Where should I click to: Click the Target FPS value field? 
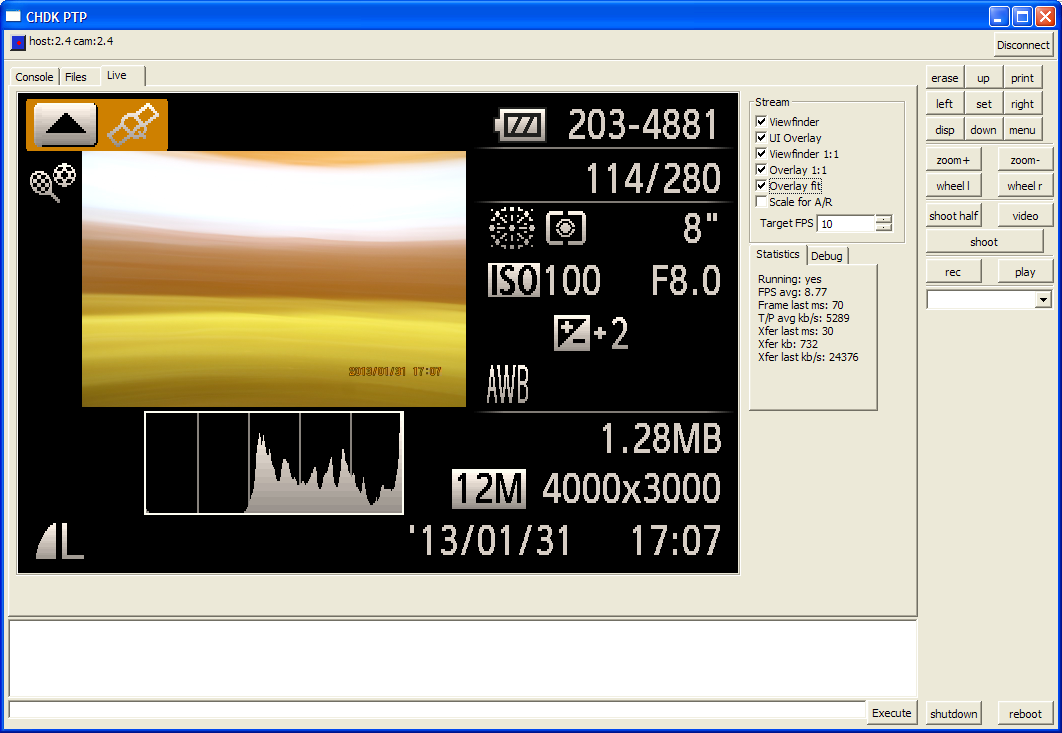click(x=847, y=224)
